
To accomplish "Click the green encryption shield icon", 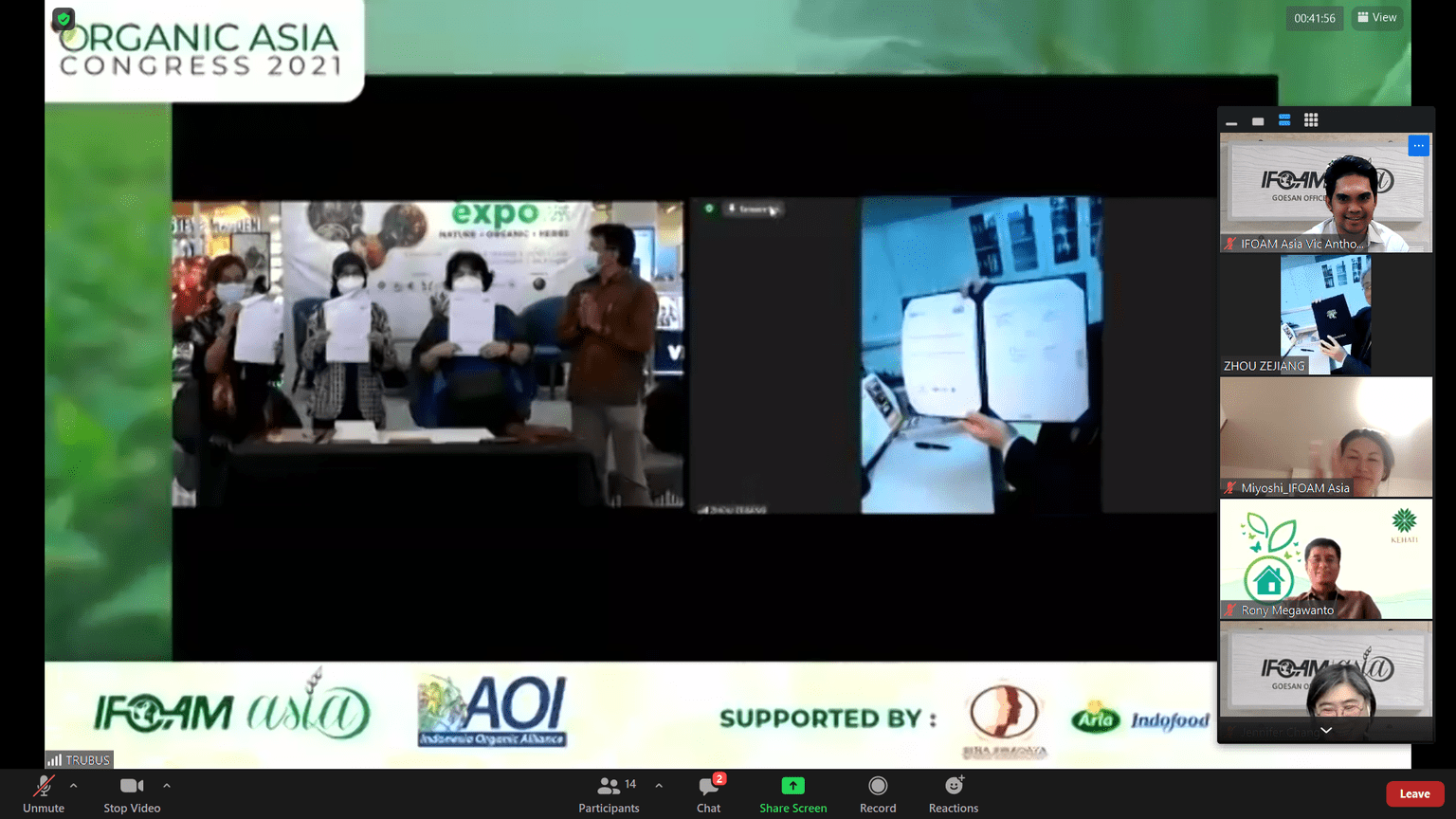I will coord(64,18).
